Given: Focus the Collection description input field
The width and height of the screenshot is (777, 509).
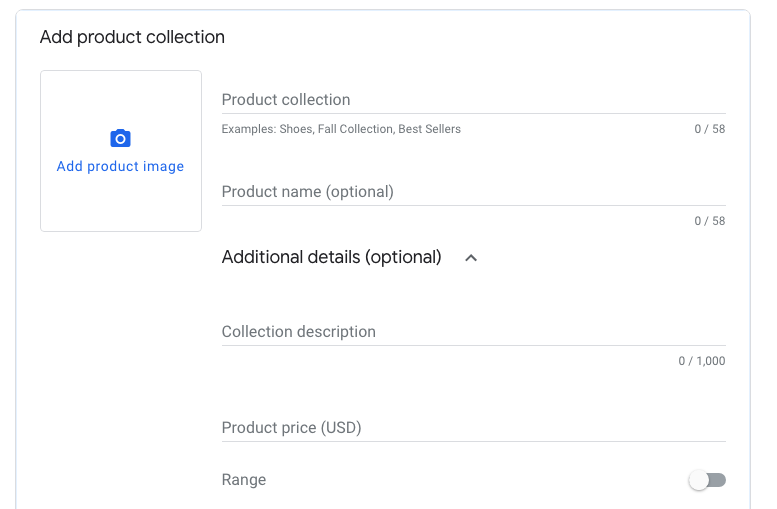Looking at the screenshot, I should tap(472, 332).
